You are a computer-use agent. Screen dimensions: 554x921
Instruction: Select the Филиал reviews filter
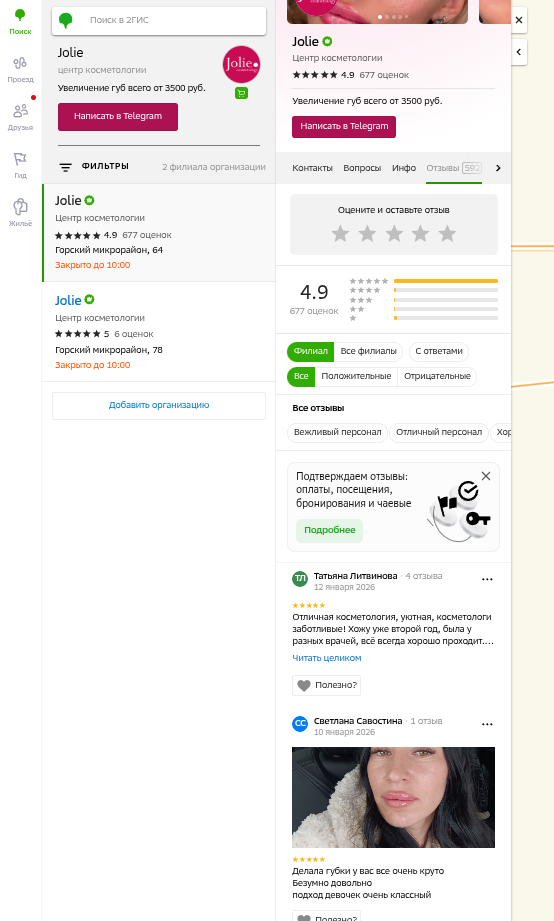[x=310, y=351]
